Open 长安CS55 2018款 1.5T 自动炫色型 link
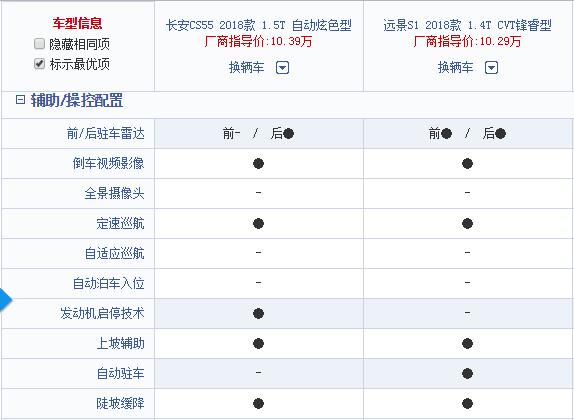Viewport: 574px width, 420px height. (x=258, y=25)
